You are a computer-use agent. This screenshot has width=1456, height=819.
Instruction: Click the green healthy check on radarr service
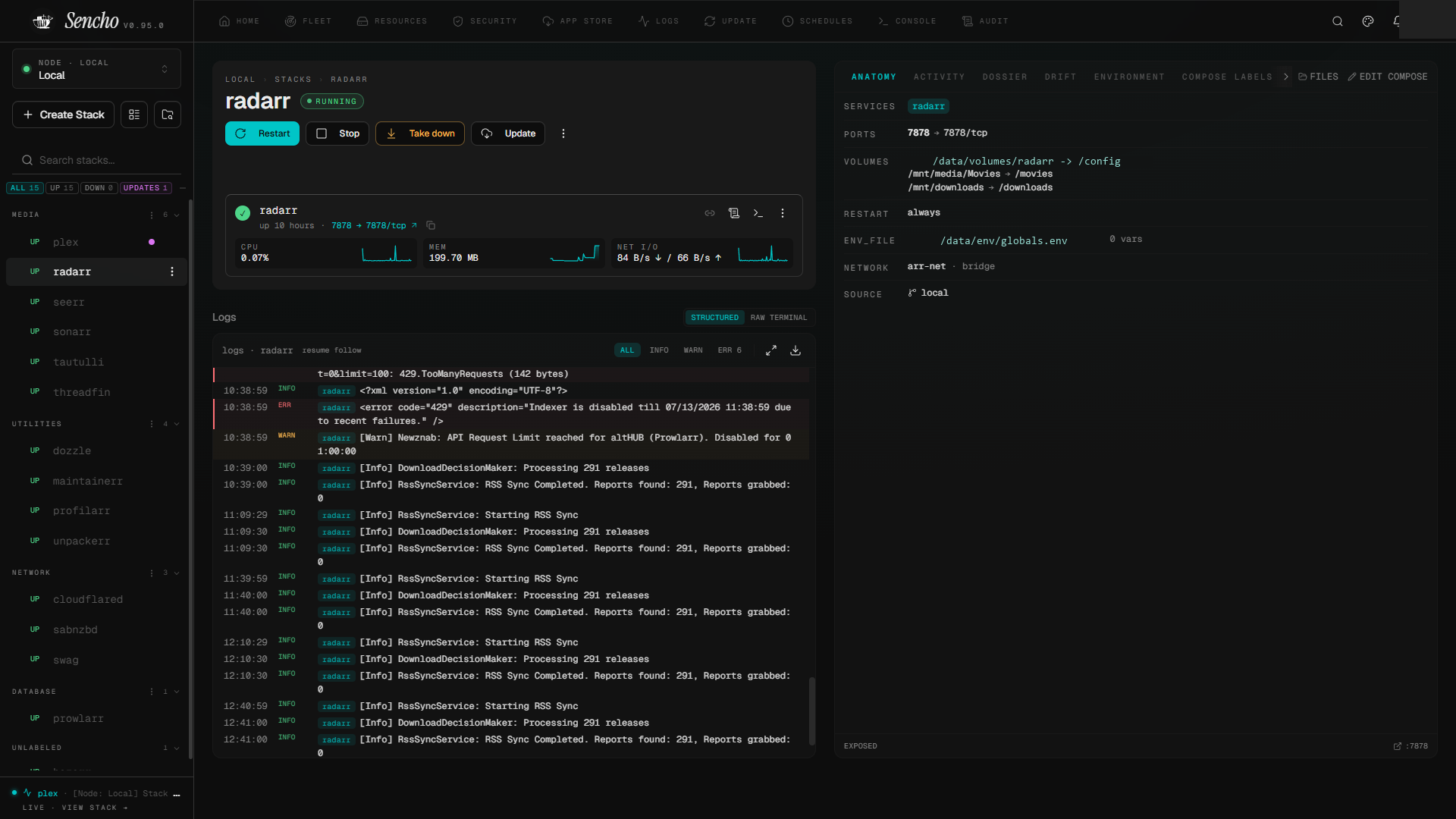point(243,213)
